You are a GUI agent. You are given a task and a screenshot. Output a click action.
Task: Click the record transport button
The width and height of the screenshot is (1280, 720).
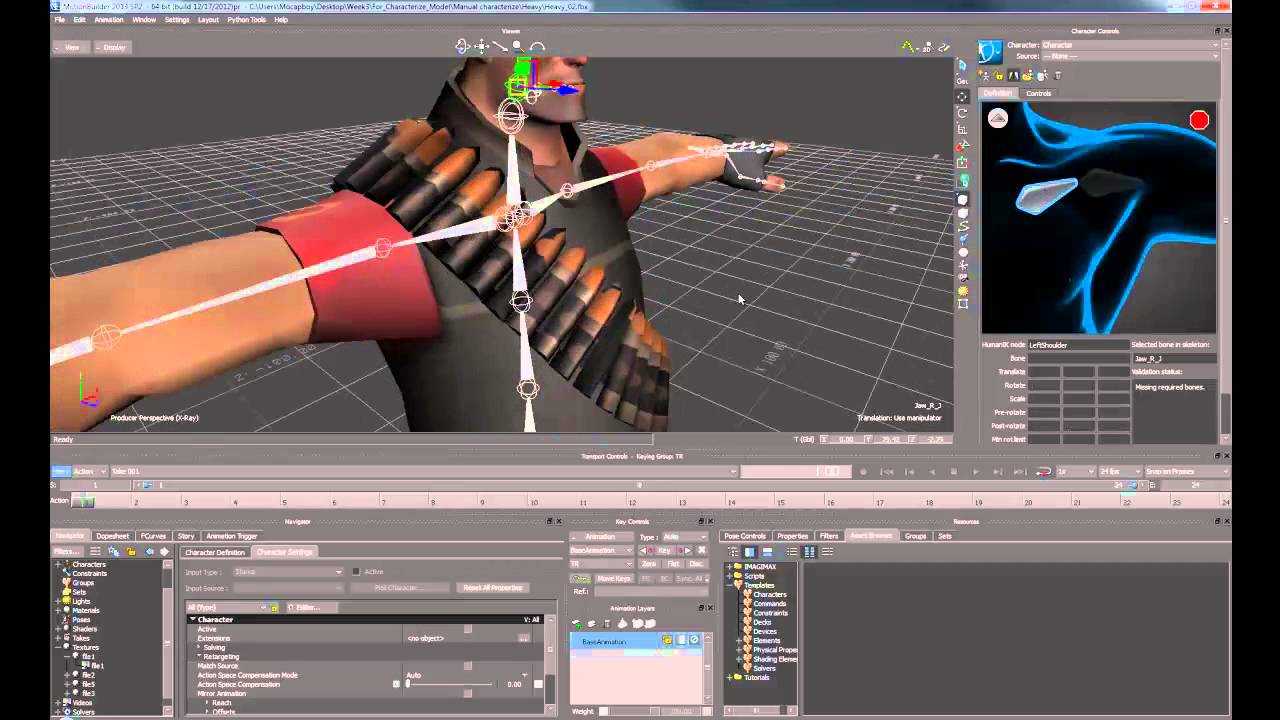864,472
